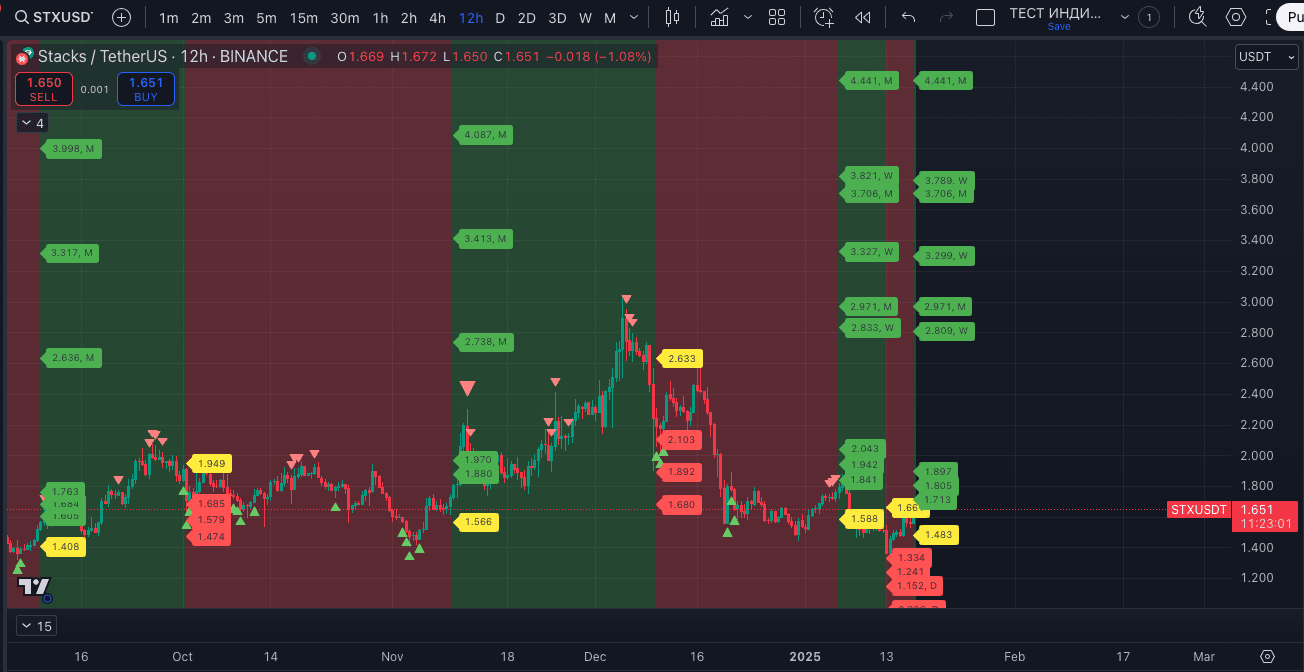
Task: Redo the chart action
Action: (946, 17)
